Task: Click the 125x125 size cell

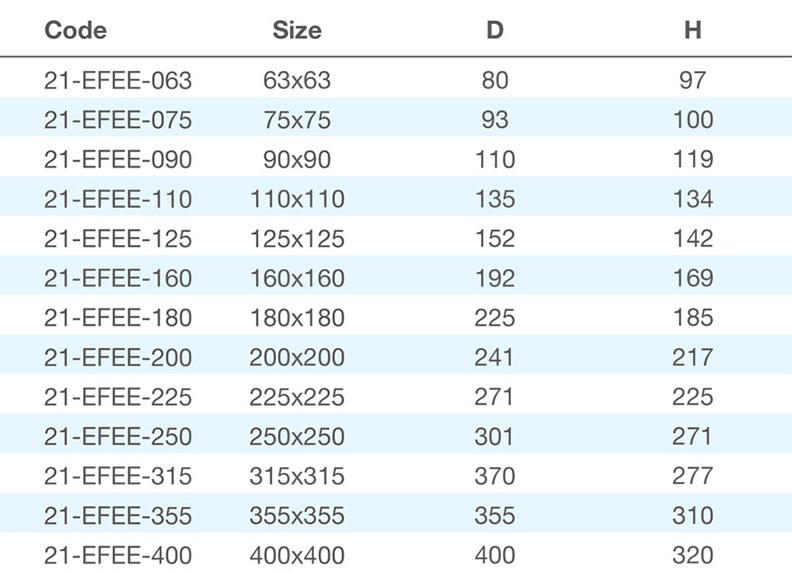Action: [297, 239]
